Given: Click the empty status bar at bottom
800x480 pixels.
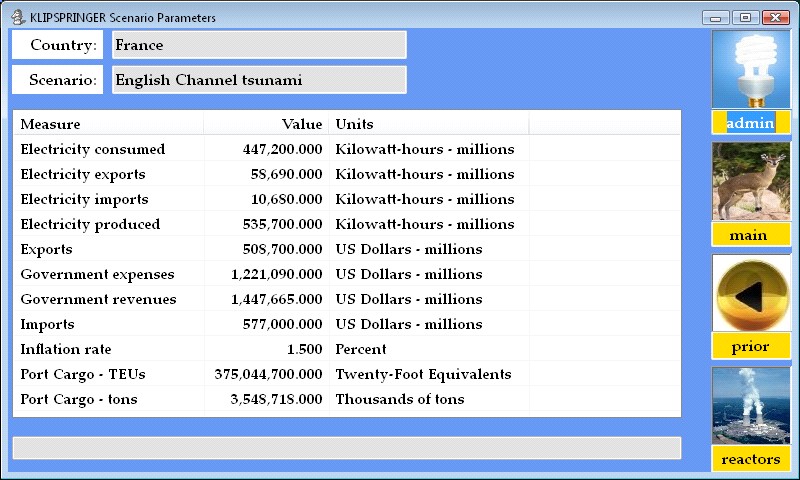Looking at the screenshot, I should pyautogui.click(x=346, y=448).
